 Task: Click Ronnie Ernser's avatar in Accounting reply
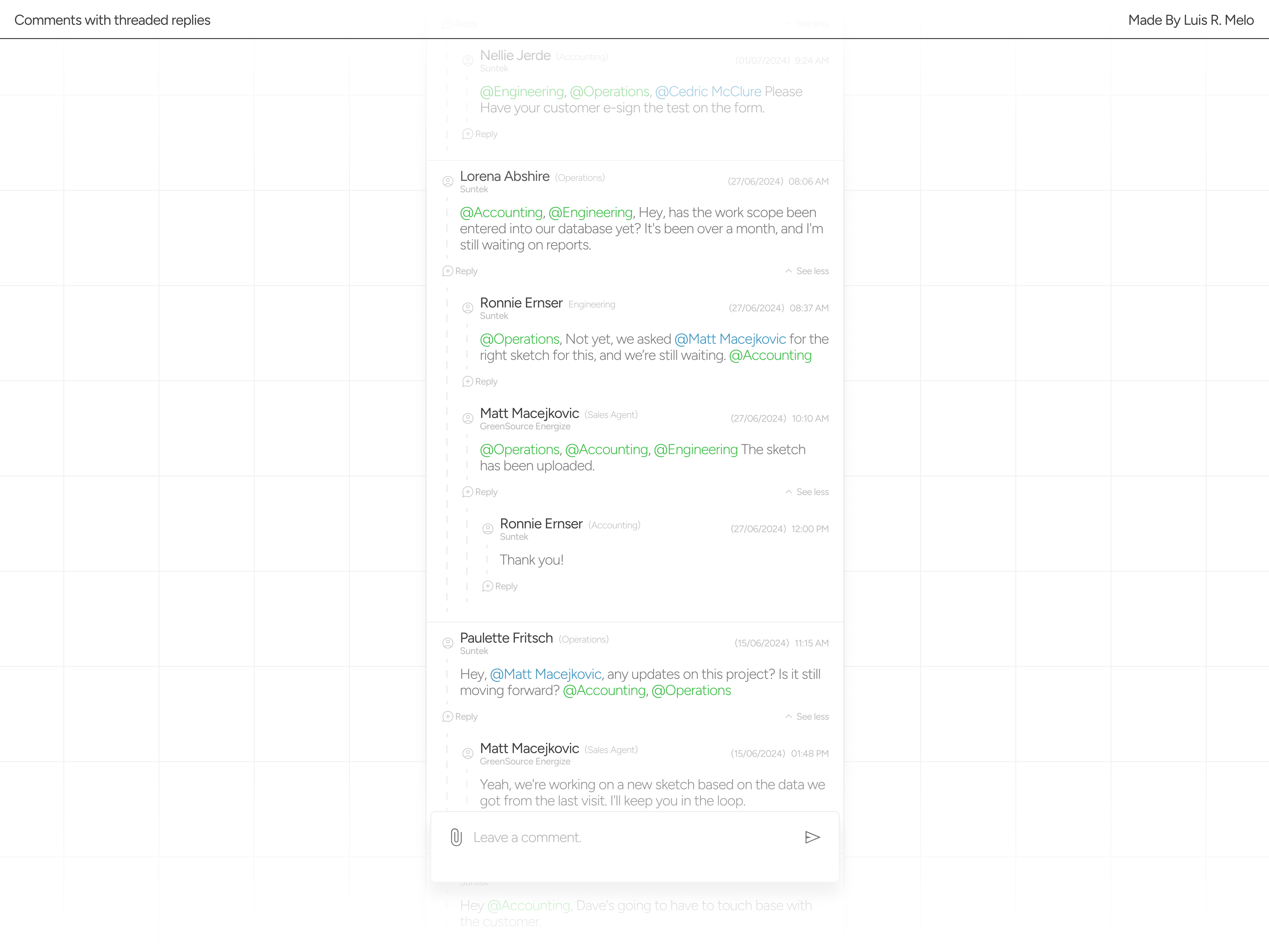tap(488, 529)
